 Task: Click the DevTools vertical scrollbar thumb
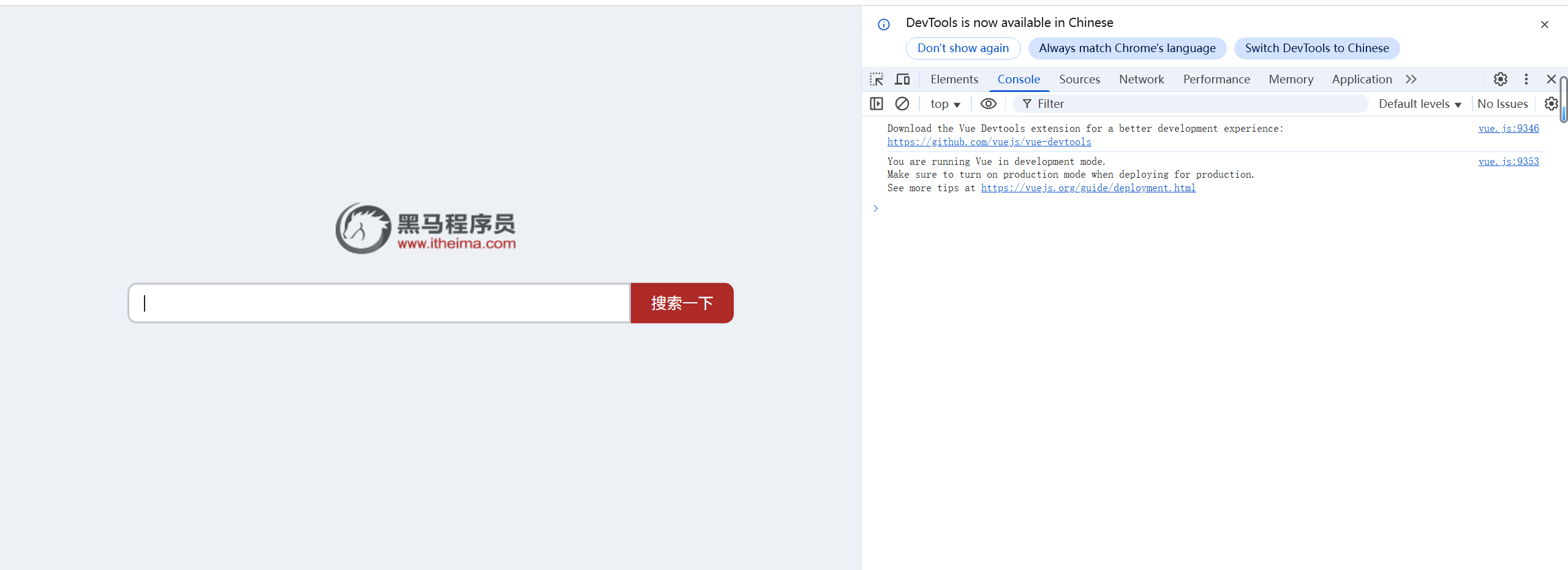pyautogui.click(x=1563, y=99)
